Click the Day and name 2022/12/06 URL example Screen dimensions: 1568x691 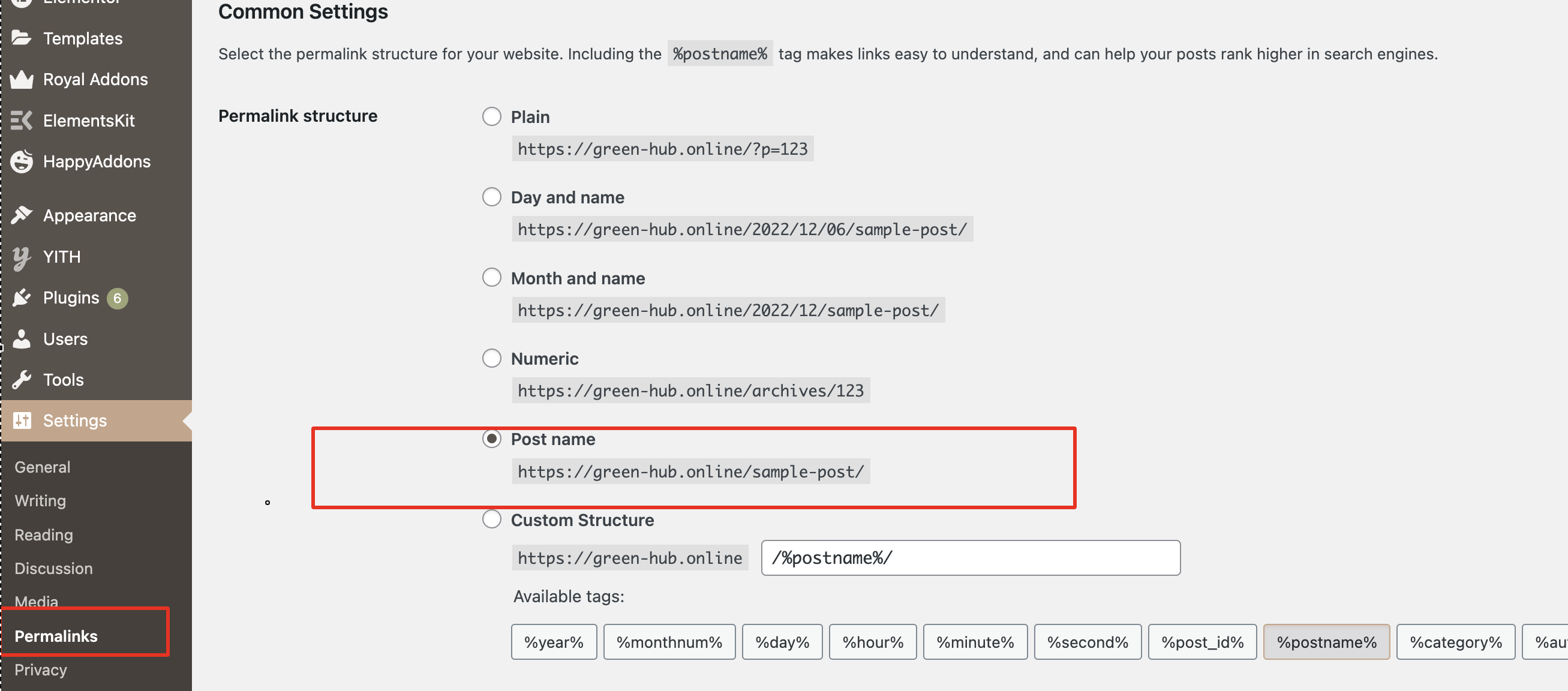(743, 229)
